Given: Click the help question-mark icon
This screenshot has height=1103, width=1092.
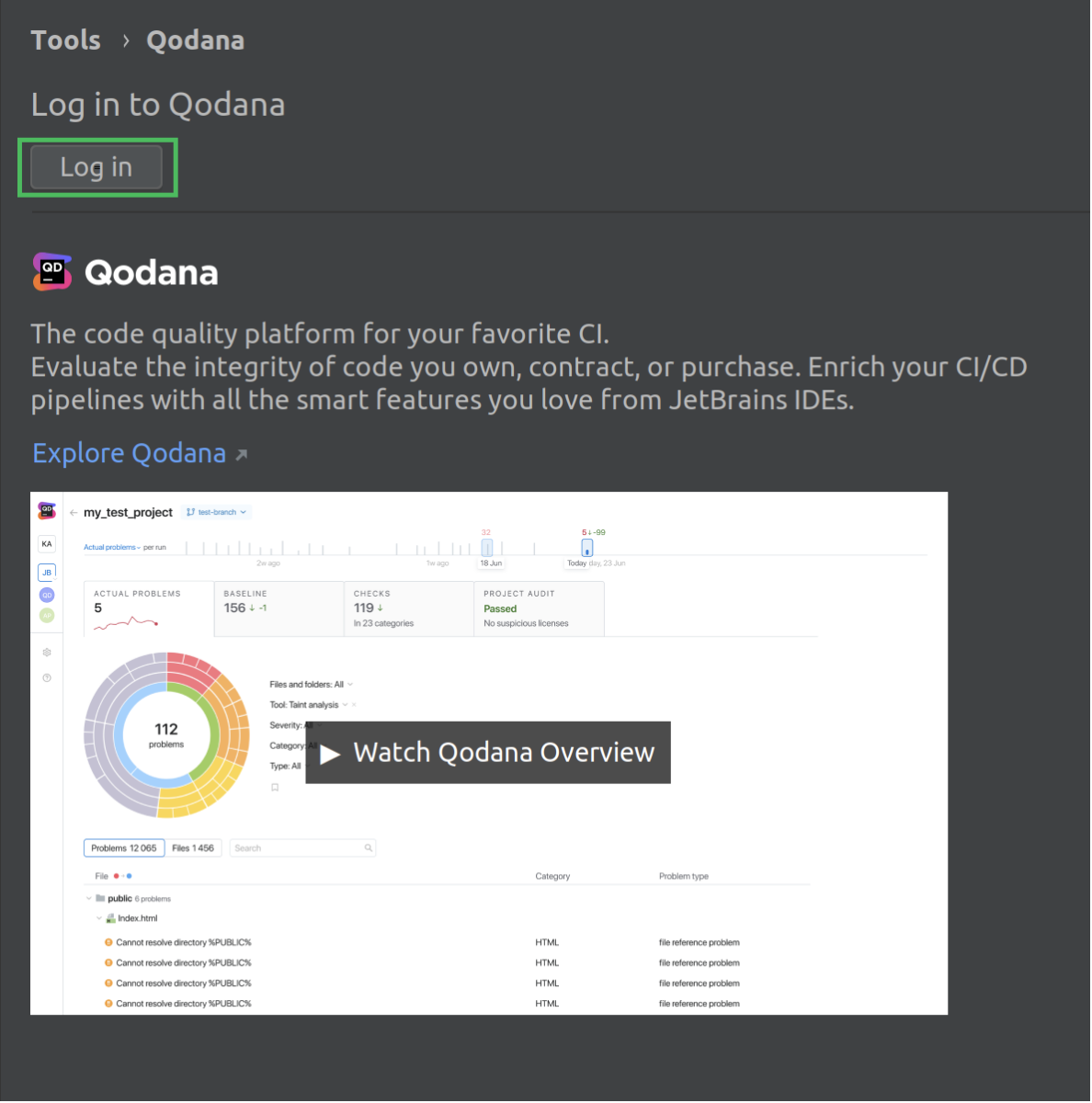Looking at the screenshot, I should (x=46, y=677).
